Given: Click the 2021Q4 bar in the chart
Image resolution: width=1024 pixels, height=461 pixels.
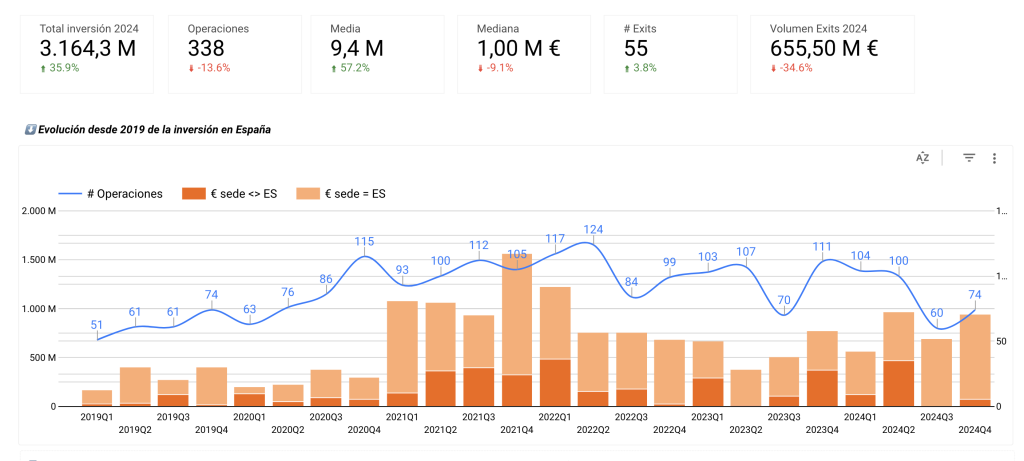Looking at the screenshot, I should coord(517,330).
